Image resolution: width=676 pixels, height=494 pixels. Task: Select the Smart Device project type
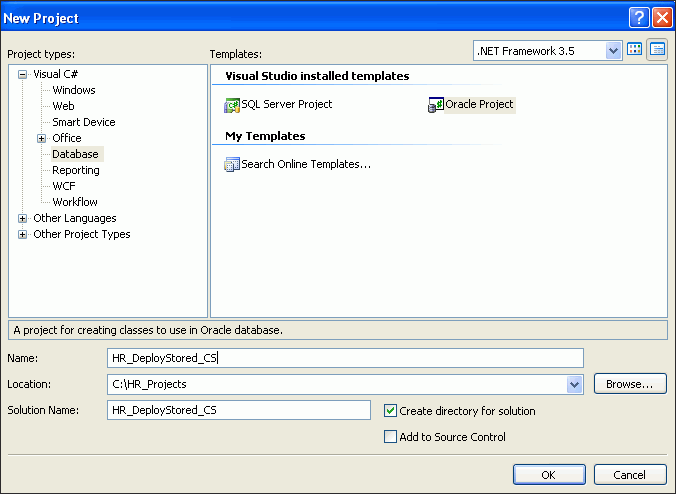click(84, 122)
